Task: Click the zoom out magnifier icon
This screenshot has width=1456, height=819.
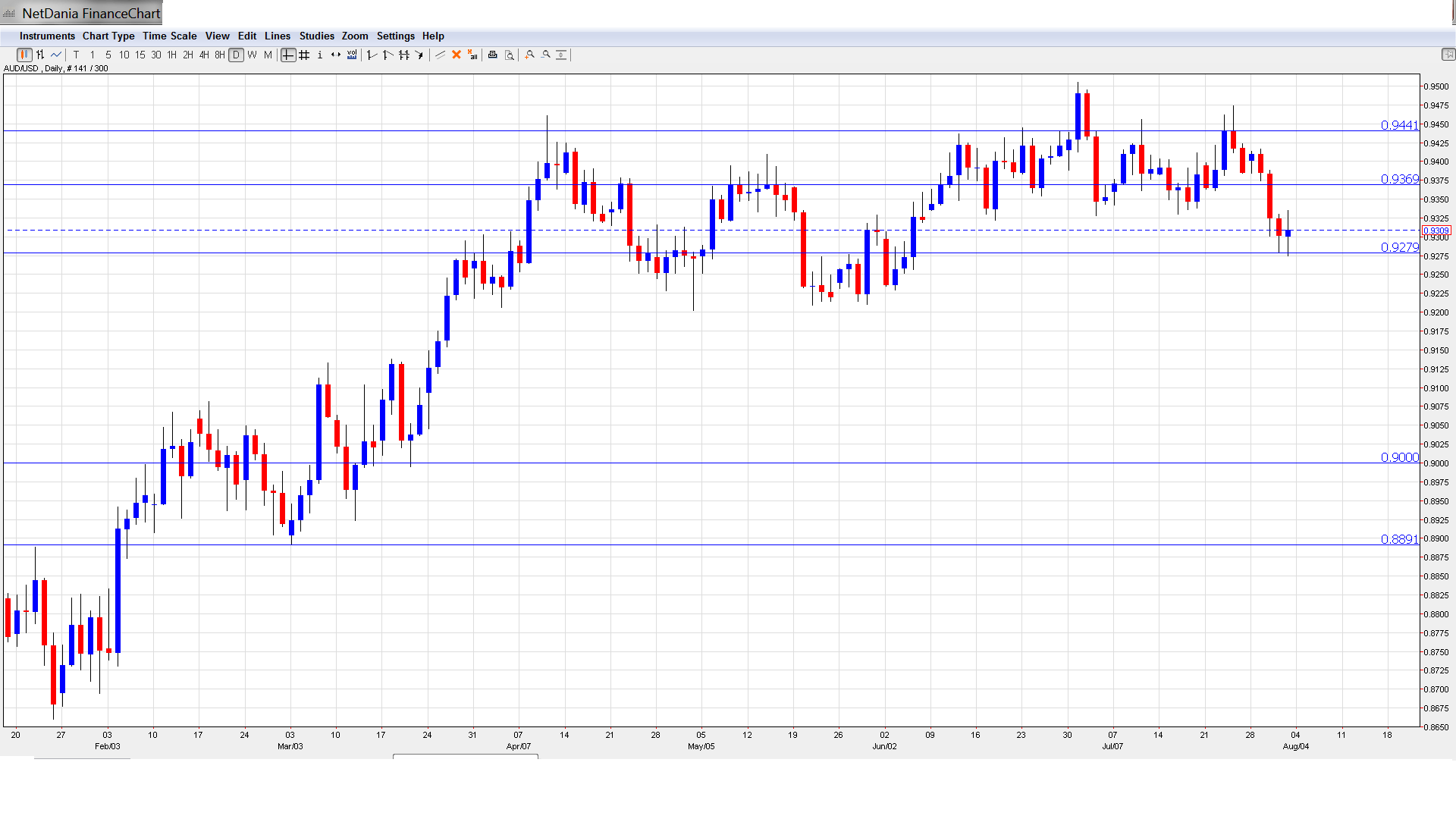Action: (546, 55)
